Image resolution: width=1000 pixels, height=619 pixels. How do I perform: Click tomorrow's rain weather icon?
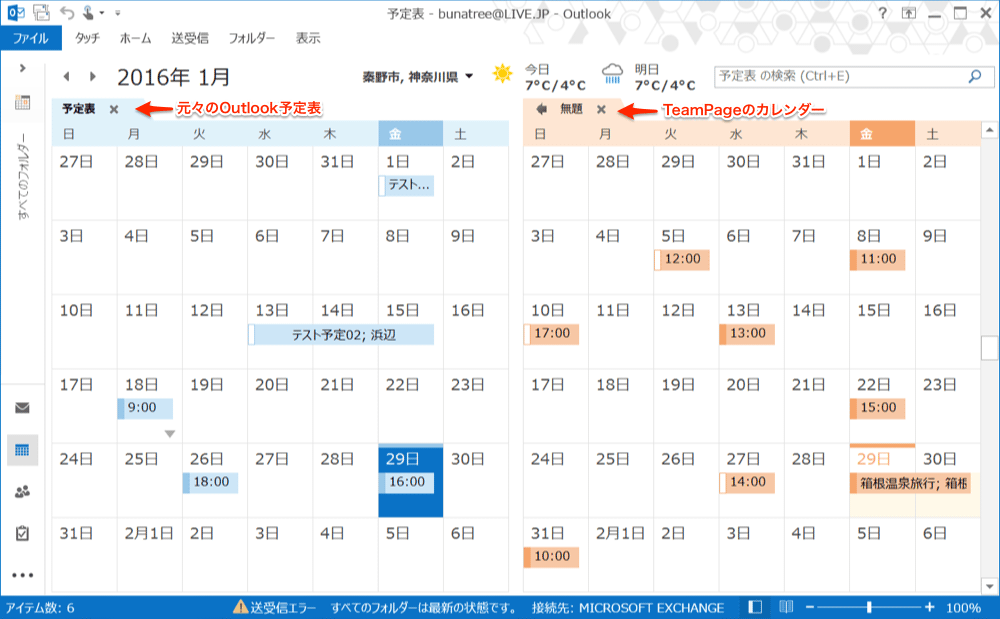click(x=612, y=74)
